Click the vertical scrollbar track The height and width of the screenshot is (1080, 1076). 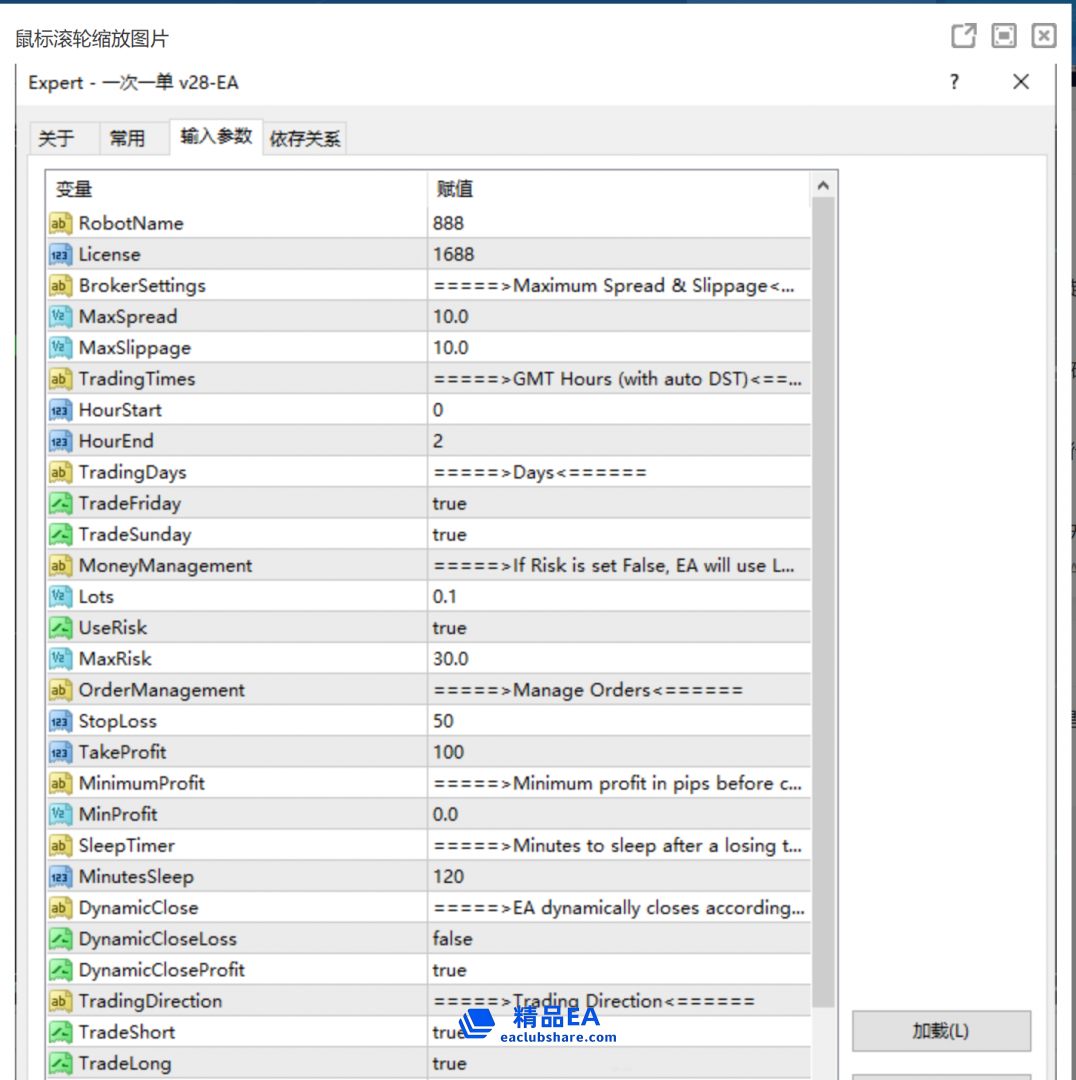823,600
